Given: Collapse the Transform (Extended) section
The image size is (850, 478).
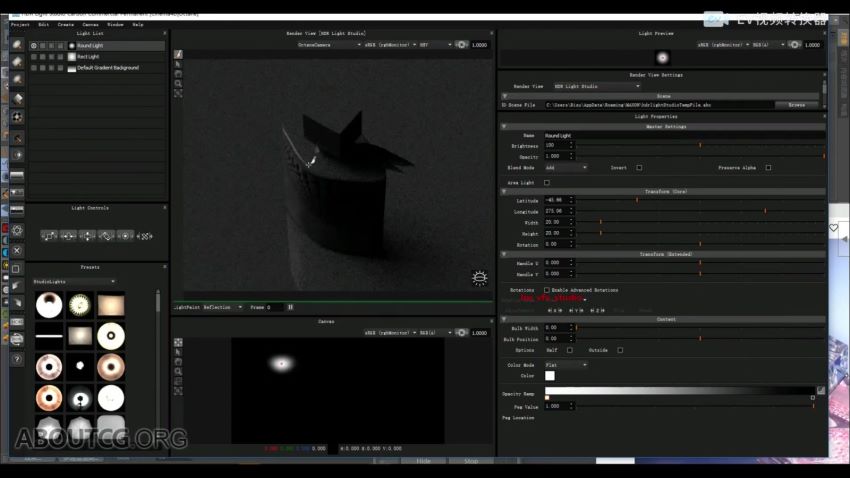Looking at the screenshot, I should [504, 254].
